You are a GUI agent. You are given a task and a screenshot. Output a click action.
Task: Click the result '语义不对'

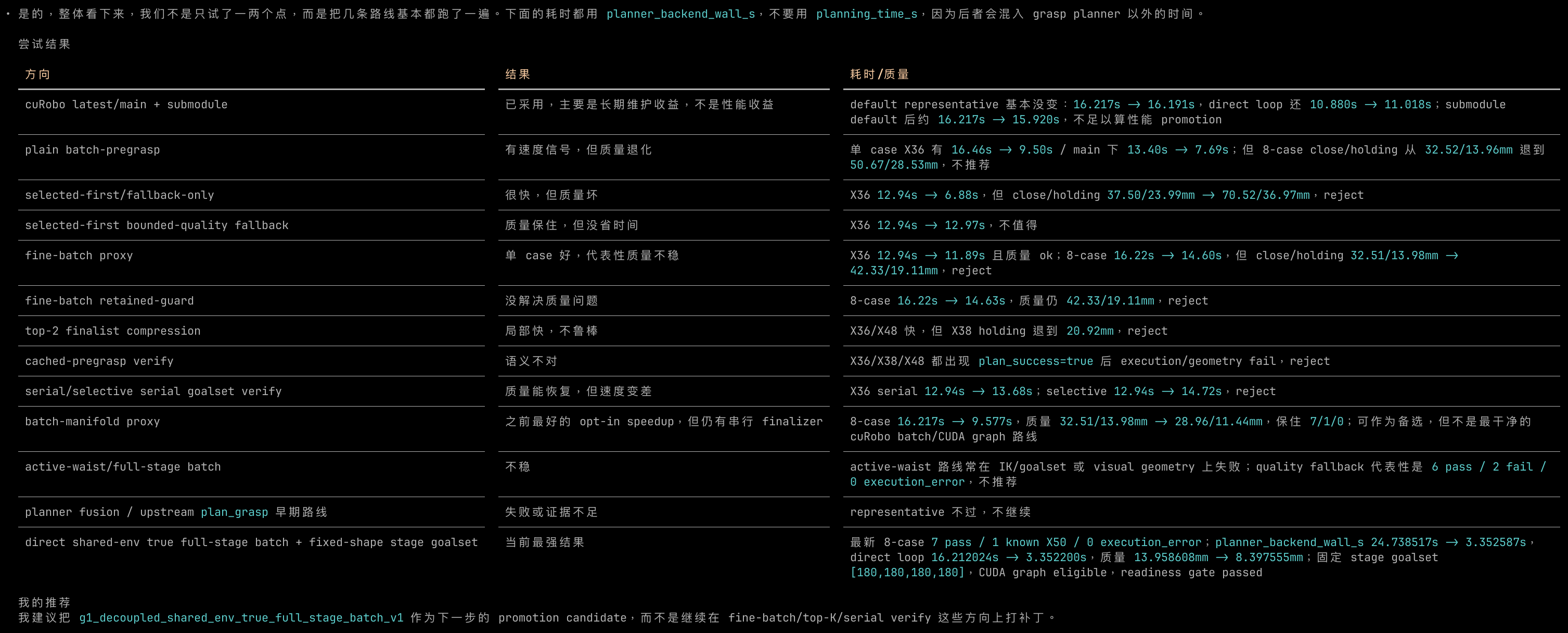pyautogui.click(x=531, y=361)
